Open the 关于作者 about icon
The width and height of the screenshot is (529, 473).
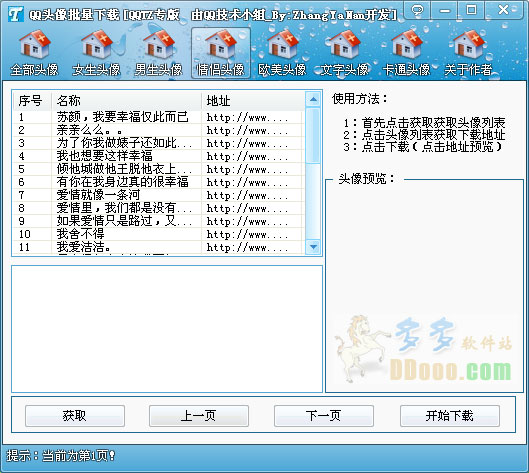pyautogui.click(x=468, y=53)
